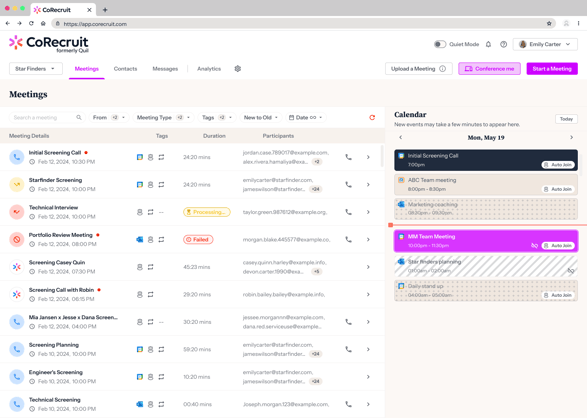Screen dimensions: 587x418
Task: Go to previous calendar day
Action: coord(401,137)
